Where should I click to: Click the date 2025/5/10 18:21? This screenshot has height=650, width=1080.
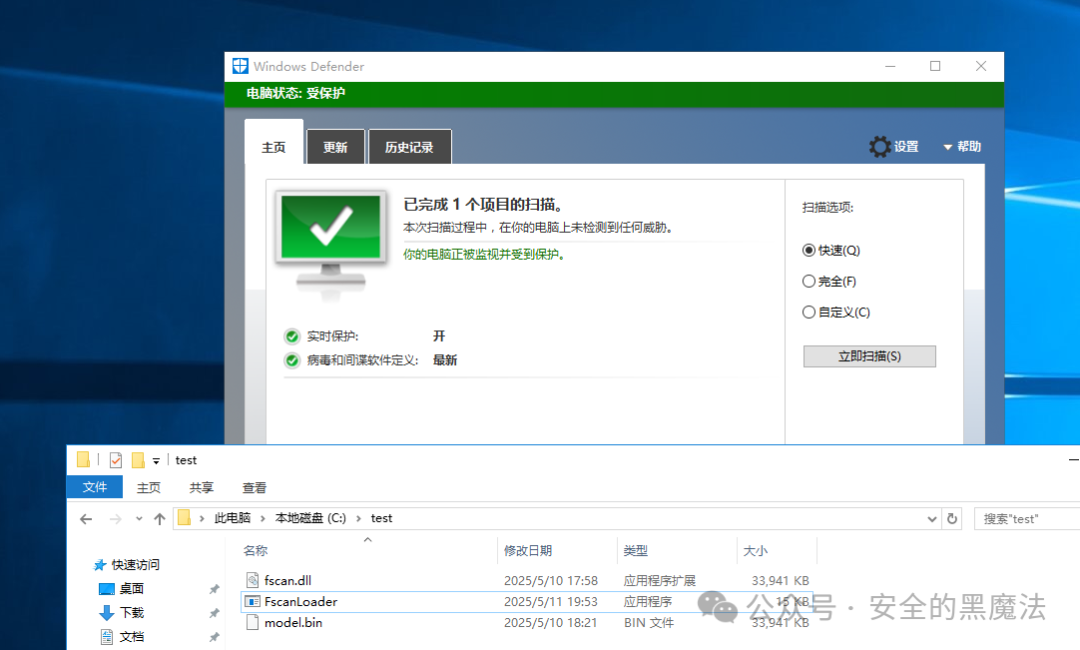click(550, 622)
